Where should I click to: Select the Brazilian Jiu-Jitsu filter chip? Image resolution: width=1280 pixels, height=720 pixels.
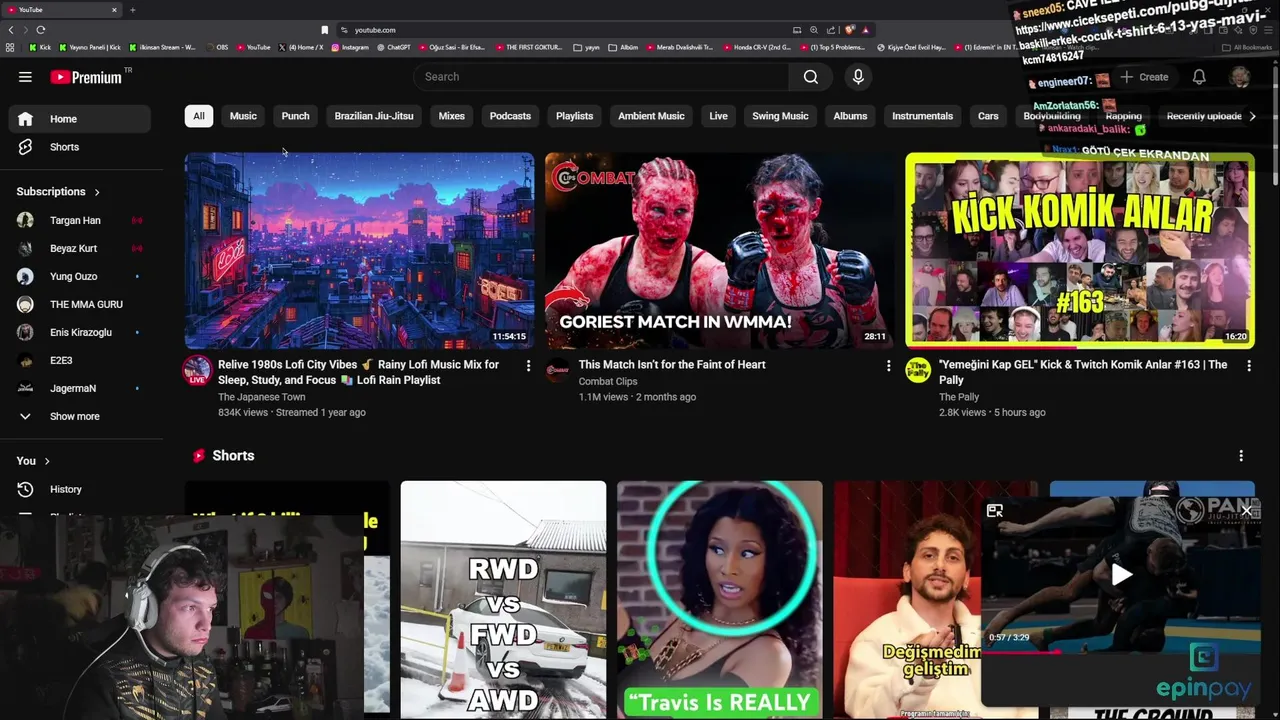(374, 116)
